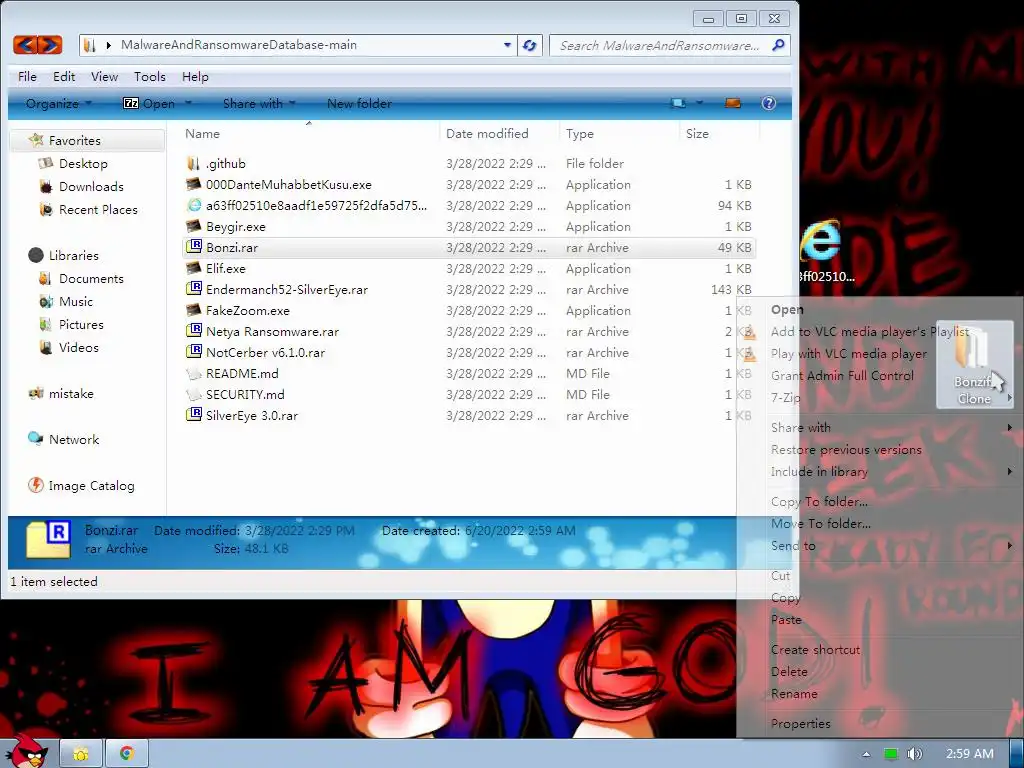Open the Edit menu
This screenshot has height=768, width=1024.
[64, 76]
